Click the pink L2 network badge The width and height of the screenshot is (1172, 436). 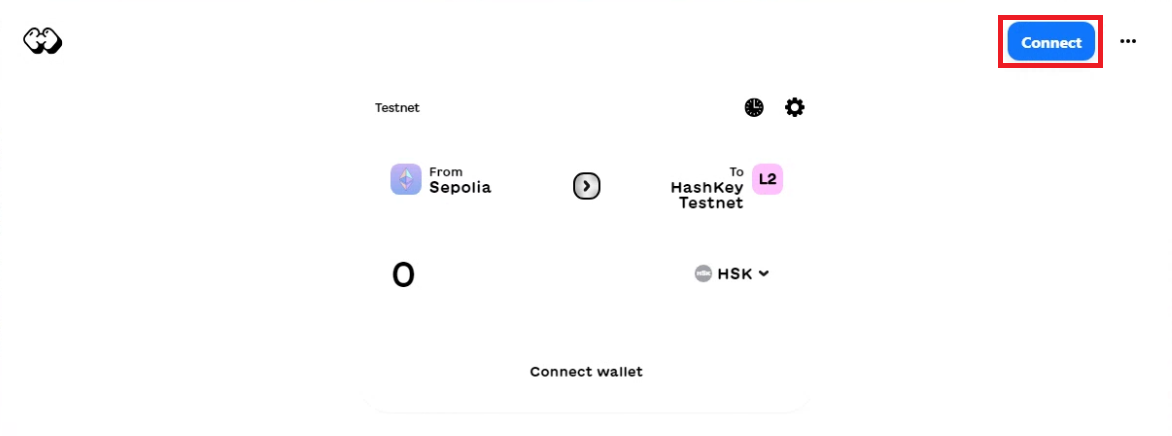coord(767,179)
